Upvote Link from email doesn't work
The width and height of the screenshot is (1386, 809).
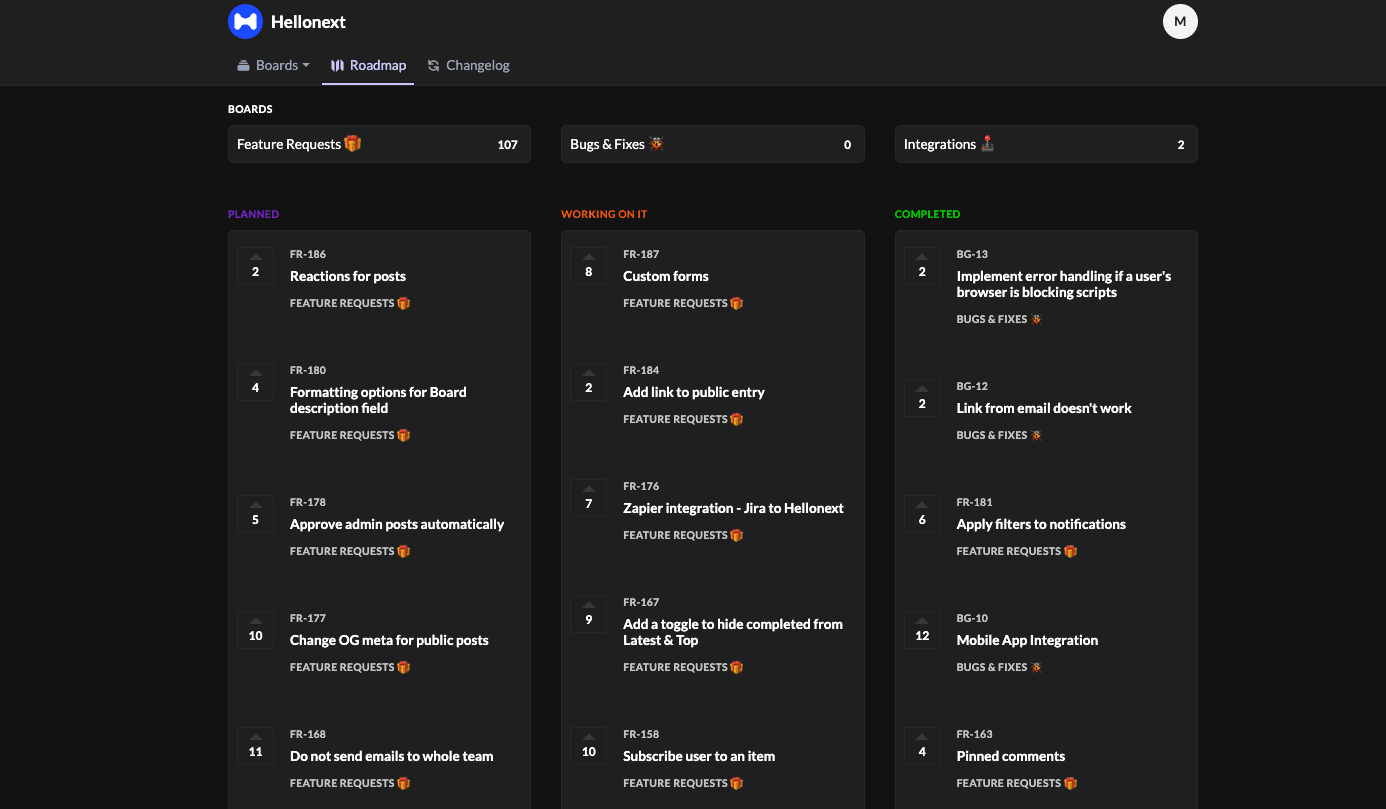[922, 398]
